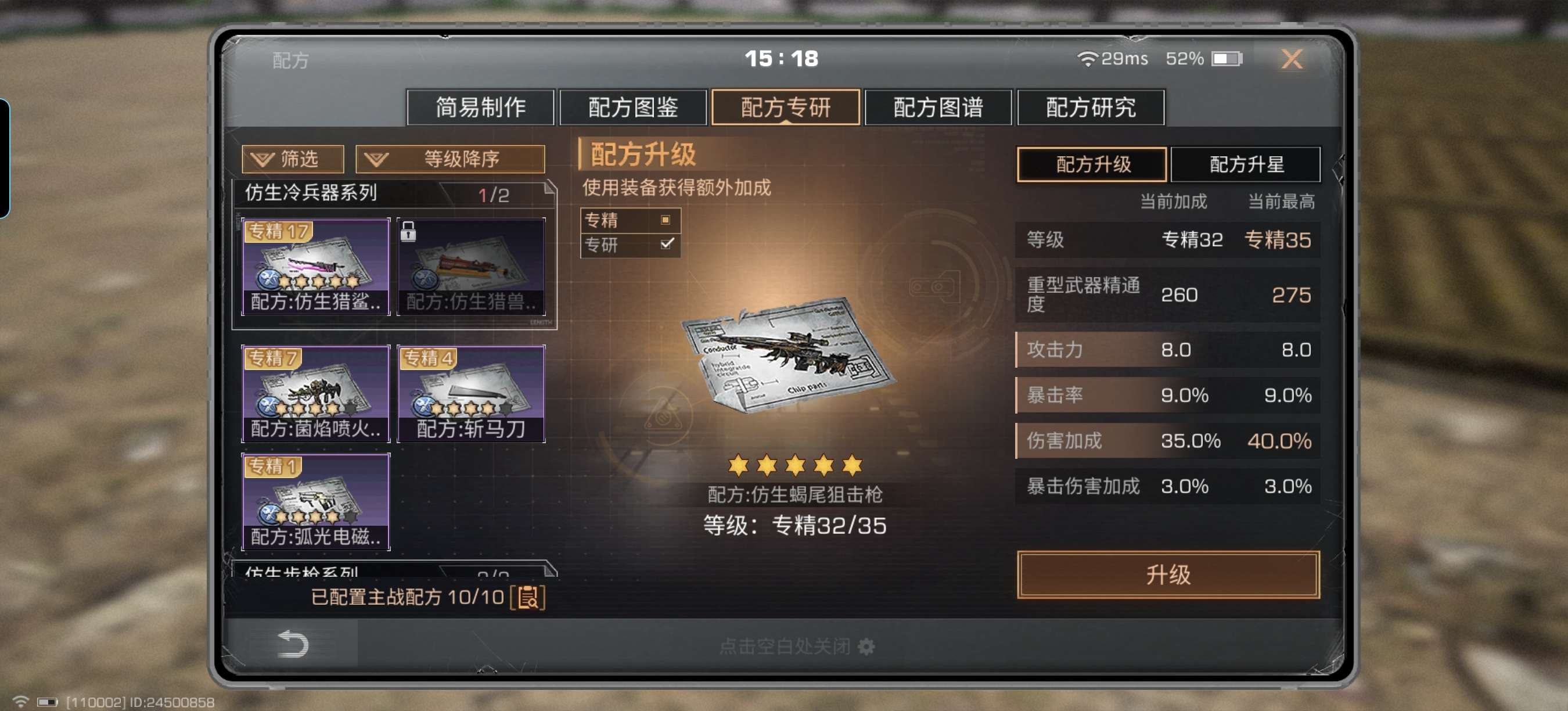Open the 等级降序 sort dropdown
The height and width of the screenshot is (711, 1568).
point(450,160)
